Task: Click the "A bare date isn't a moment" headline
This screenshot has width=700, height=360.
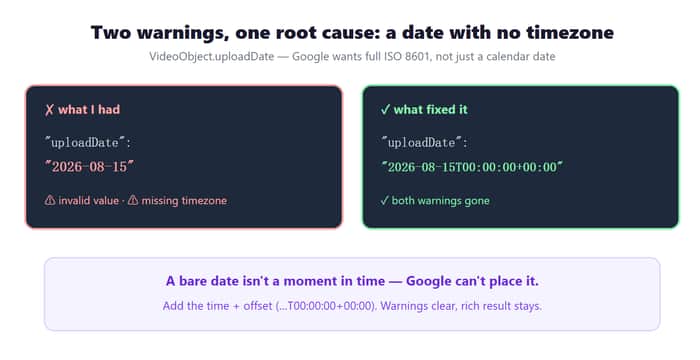Action: (x=352, y=281)
